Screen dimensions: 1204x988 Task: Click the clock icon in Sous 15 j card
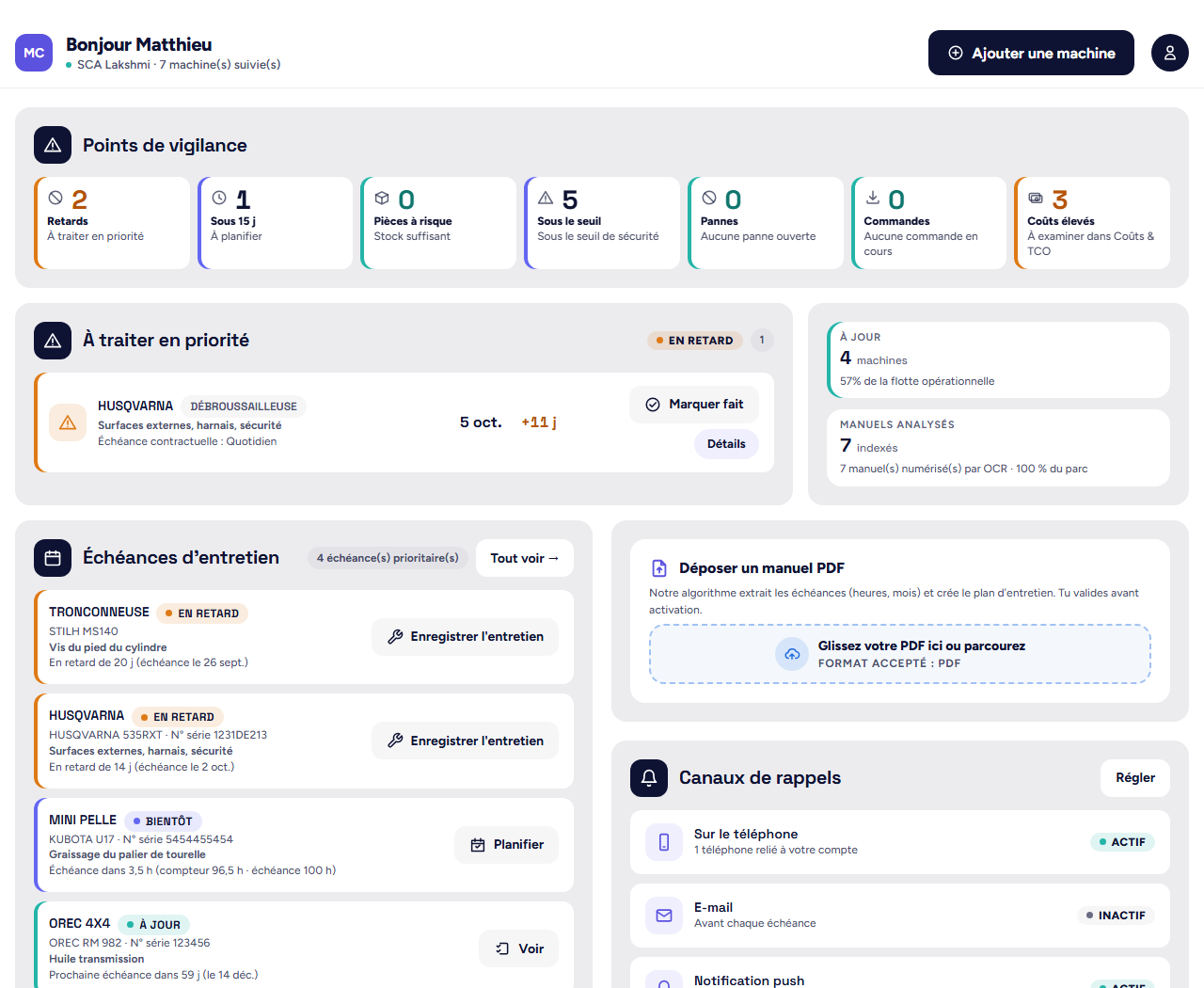click(x=219, y=199)
